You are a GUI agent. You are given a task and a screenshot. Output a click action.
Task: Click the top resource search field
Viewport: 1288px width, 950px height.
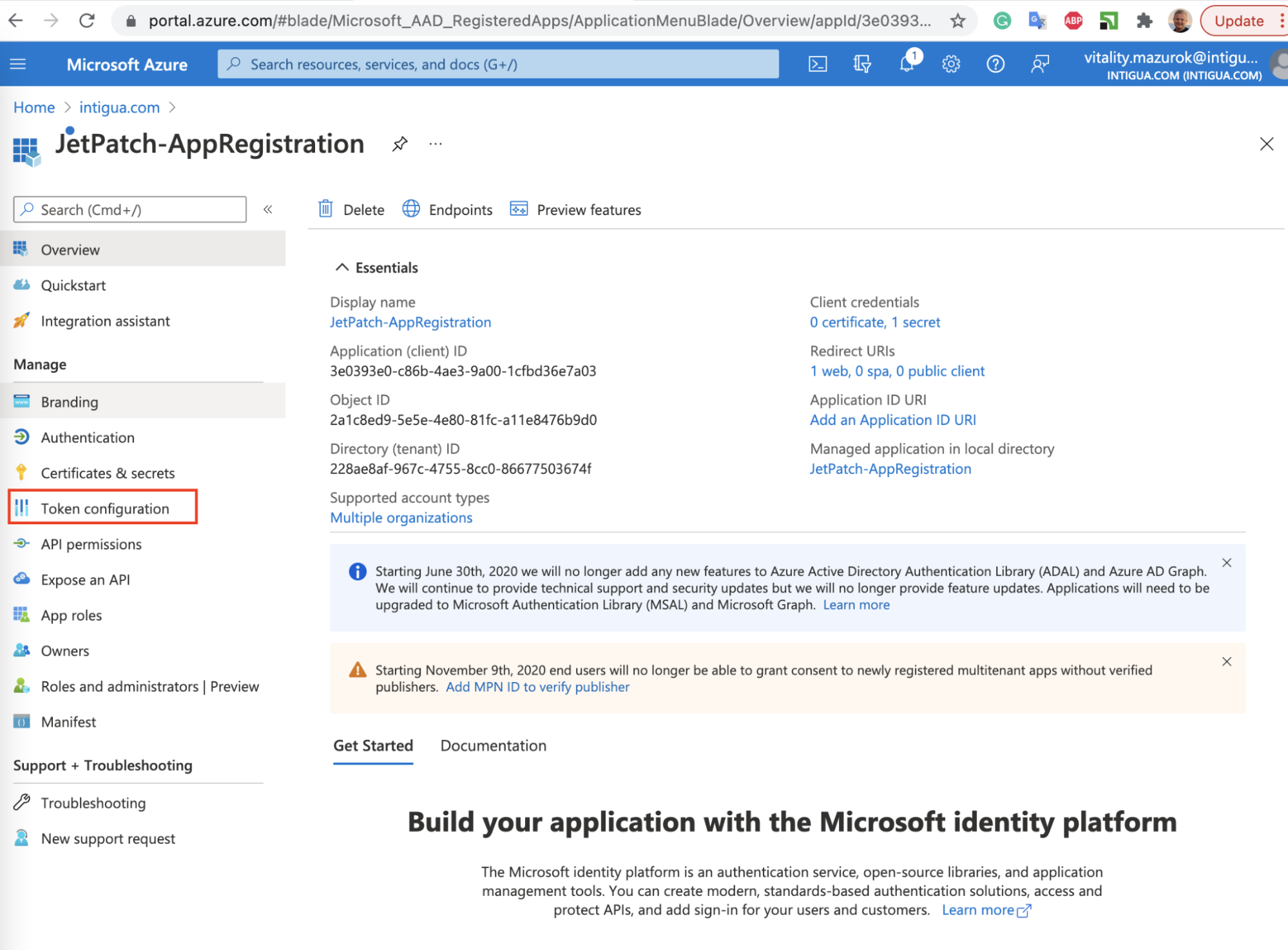pyautogui.click(x=498, y=64)
